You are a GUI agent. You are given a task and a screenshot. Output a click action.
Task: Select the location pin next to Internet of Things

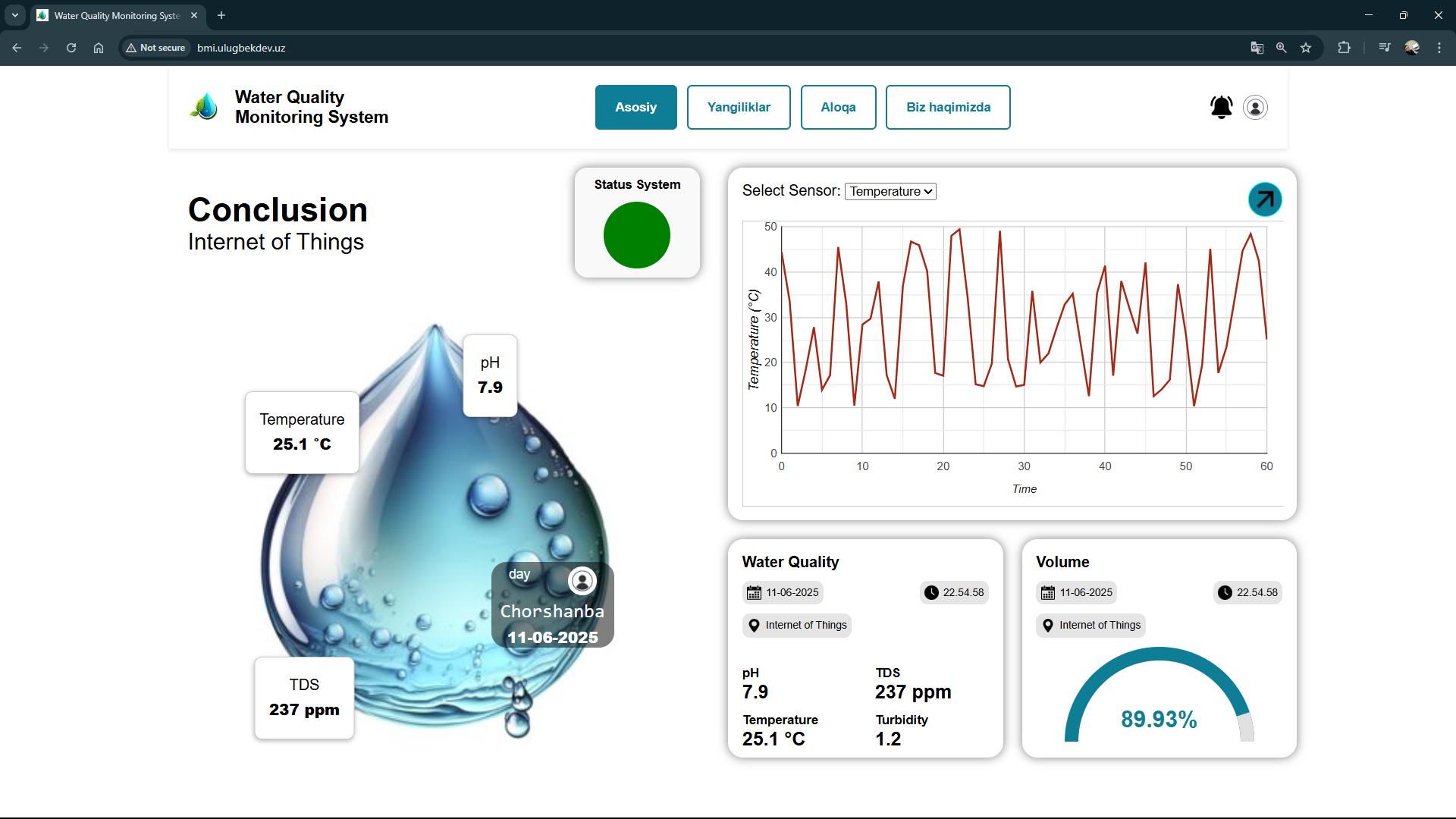tap(755, 626)
